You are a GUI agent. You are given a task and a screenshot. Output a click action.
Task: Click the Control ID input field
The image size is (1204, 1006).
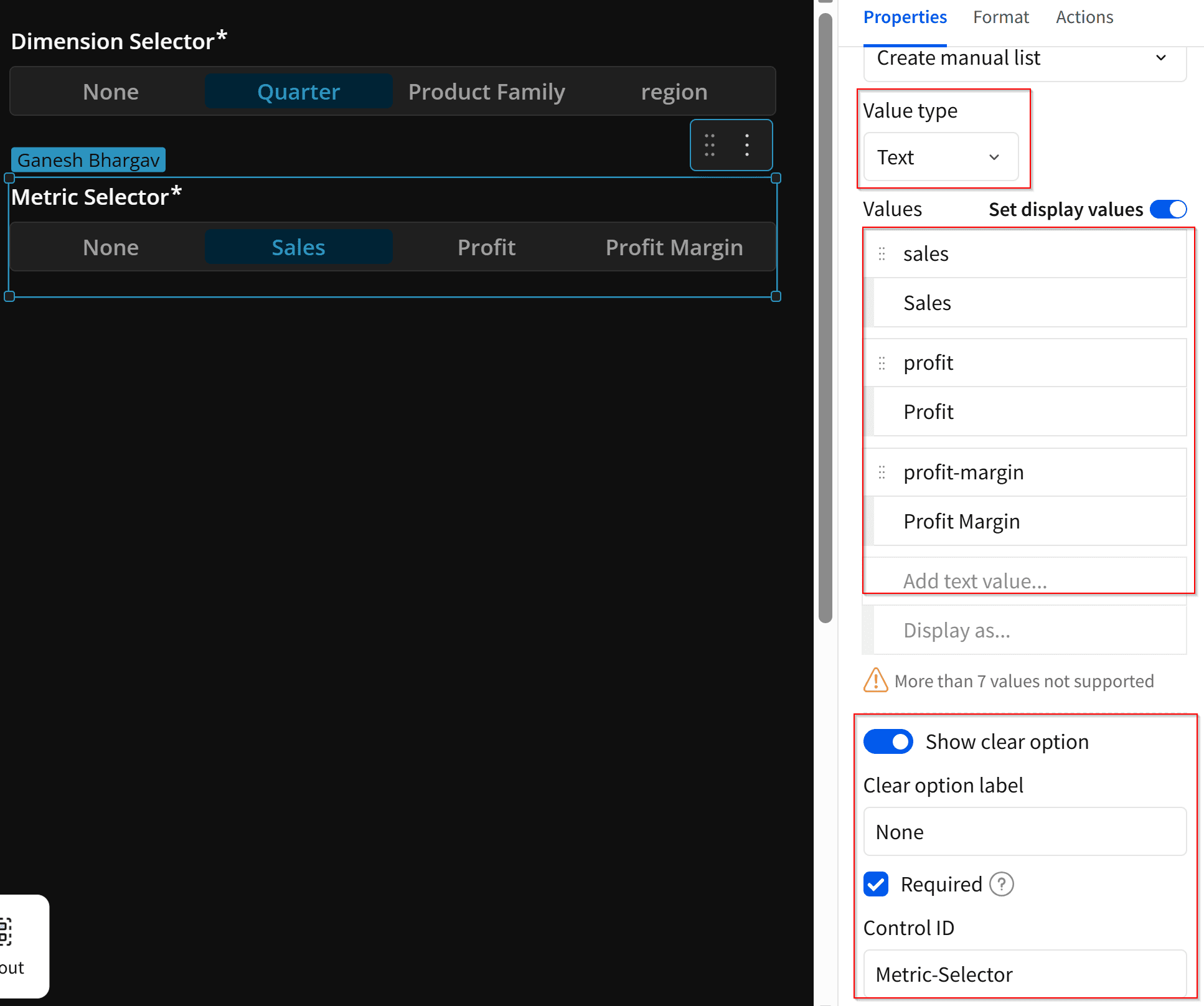coord(1024,974)
